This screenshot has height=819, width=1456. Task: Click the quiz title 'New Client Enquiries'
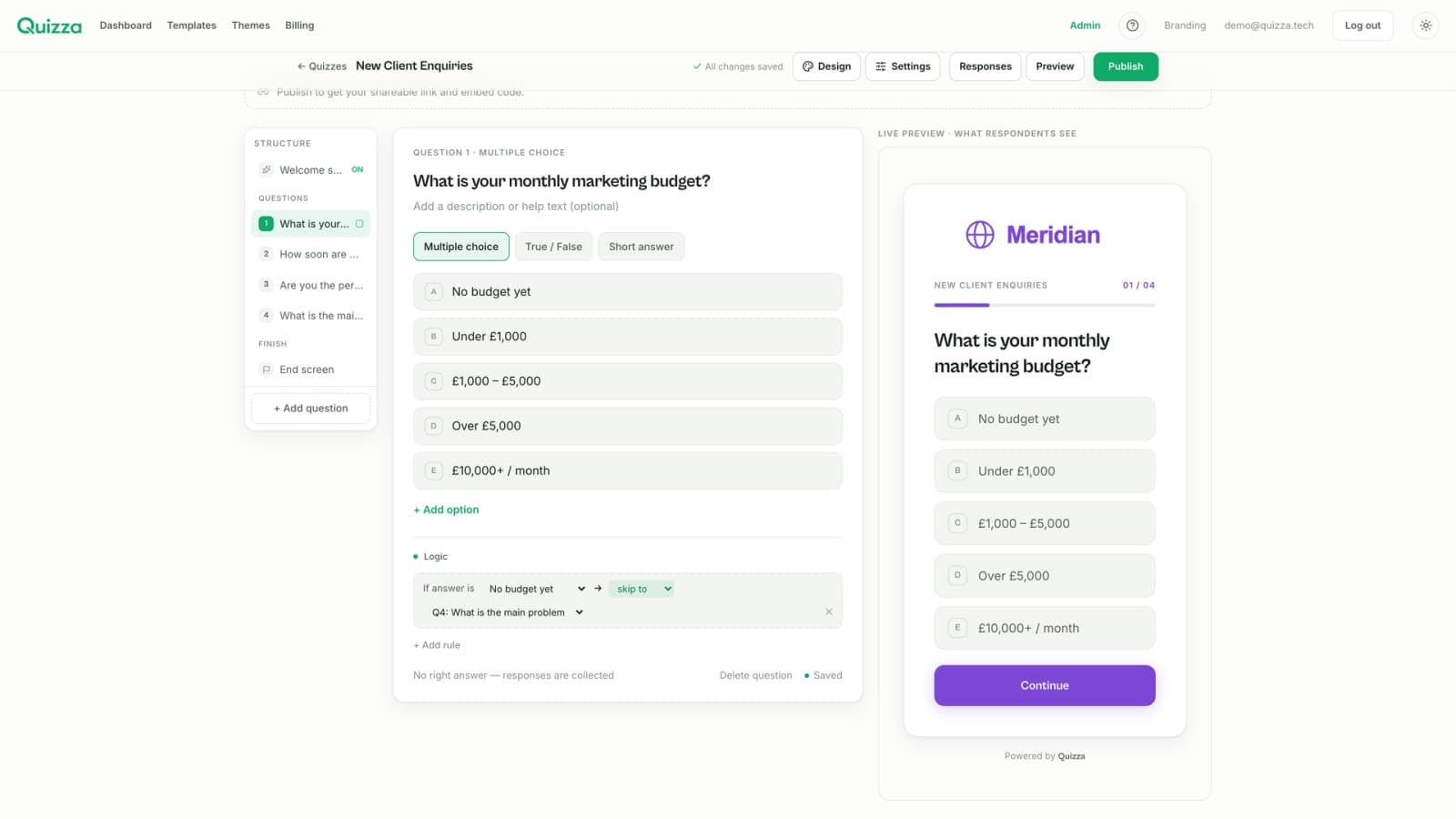pyautogui.click(x=414, y=66)
